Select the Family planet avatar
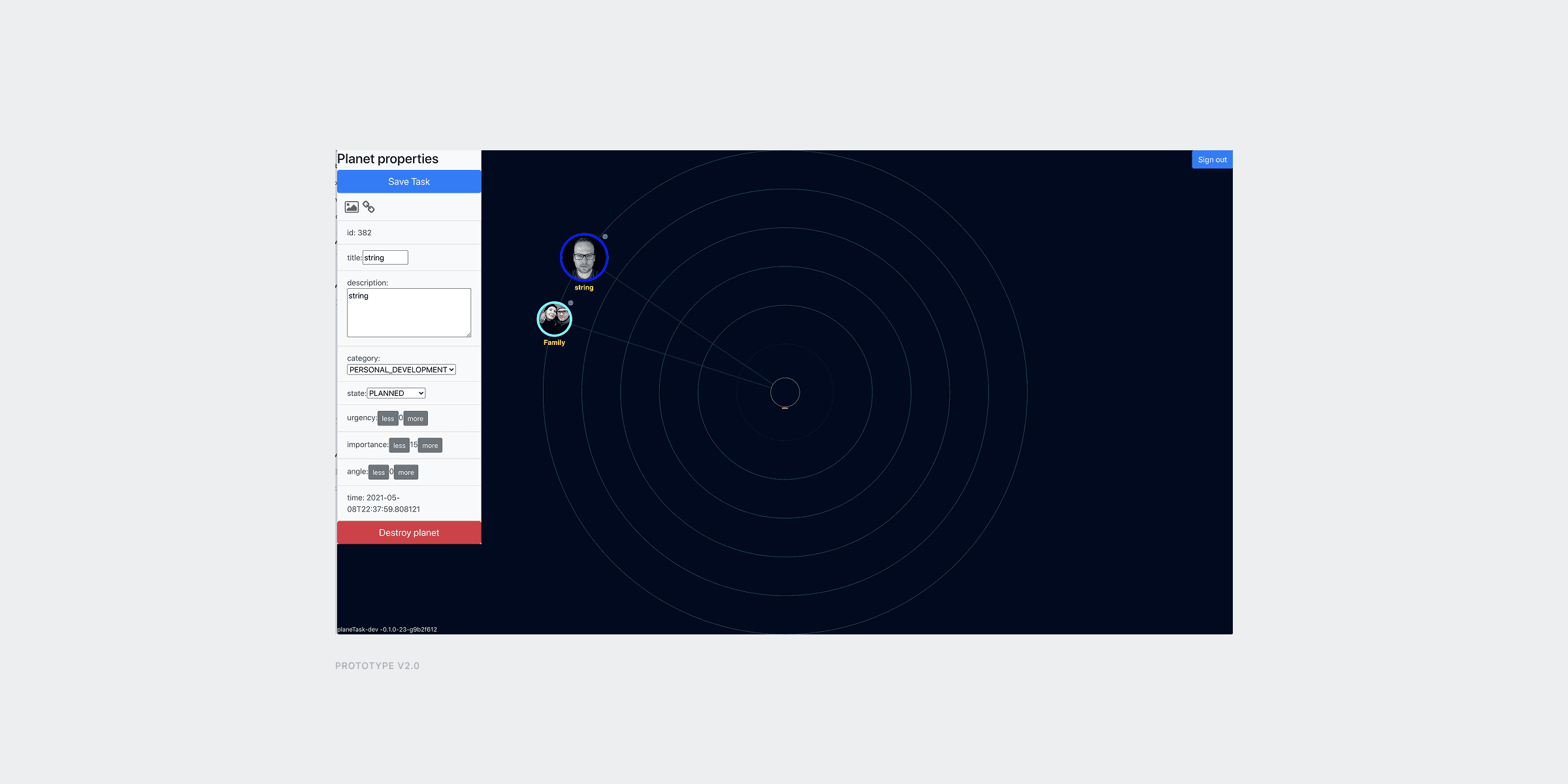1568x784 pixels. [554, 319]
